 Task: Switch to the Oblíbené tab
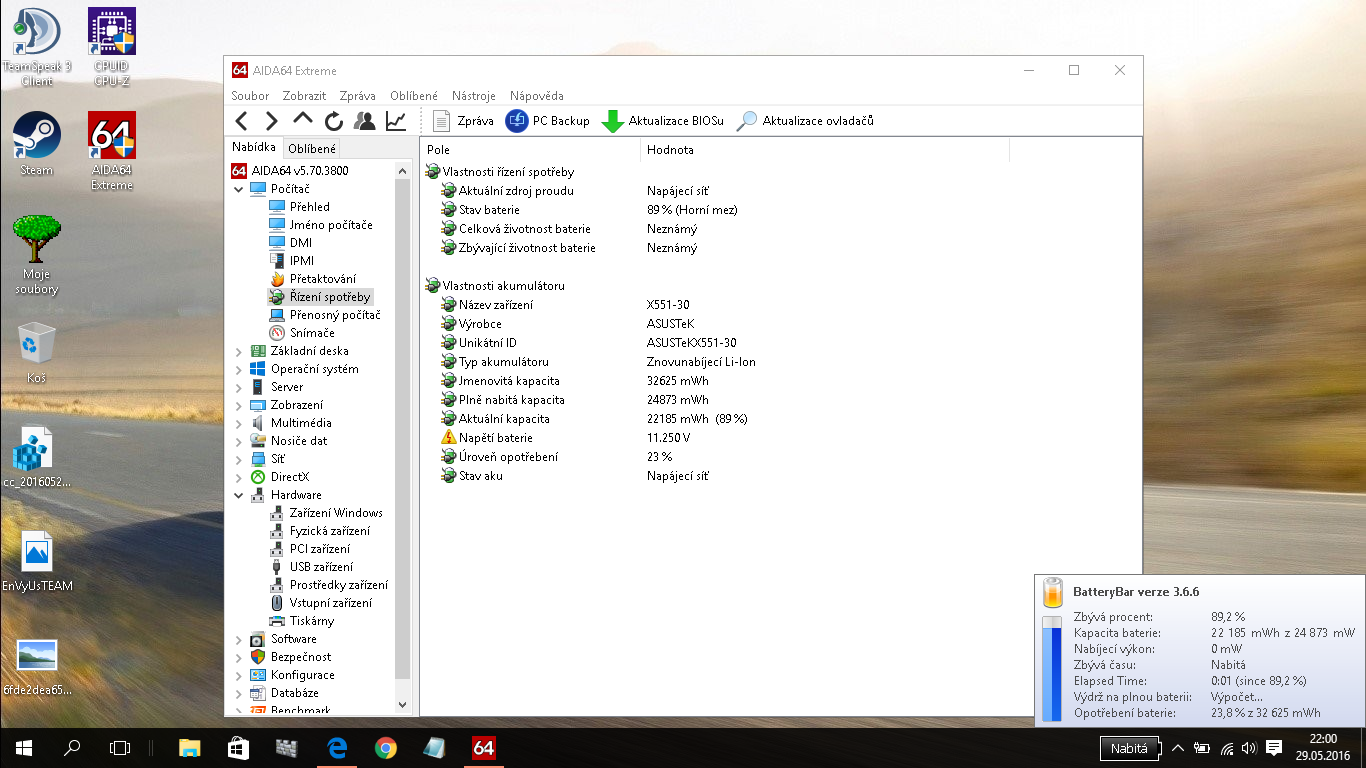[x=312, y=149]
